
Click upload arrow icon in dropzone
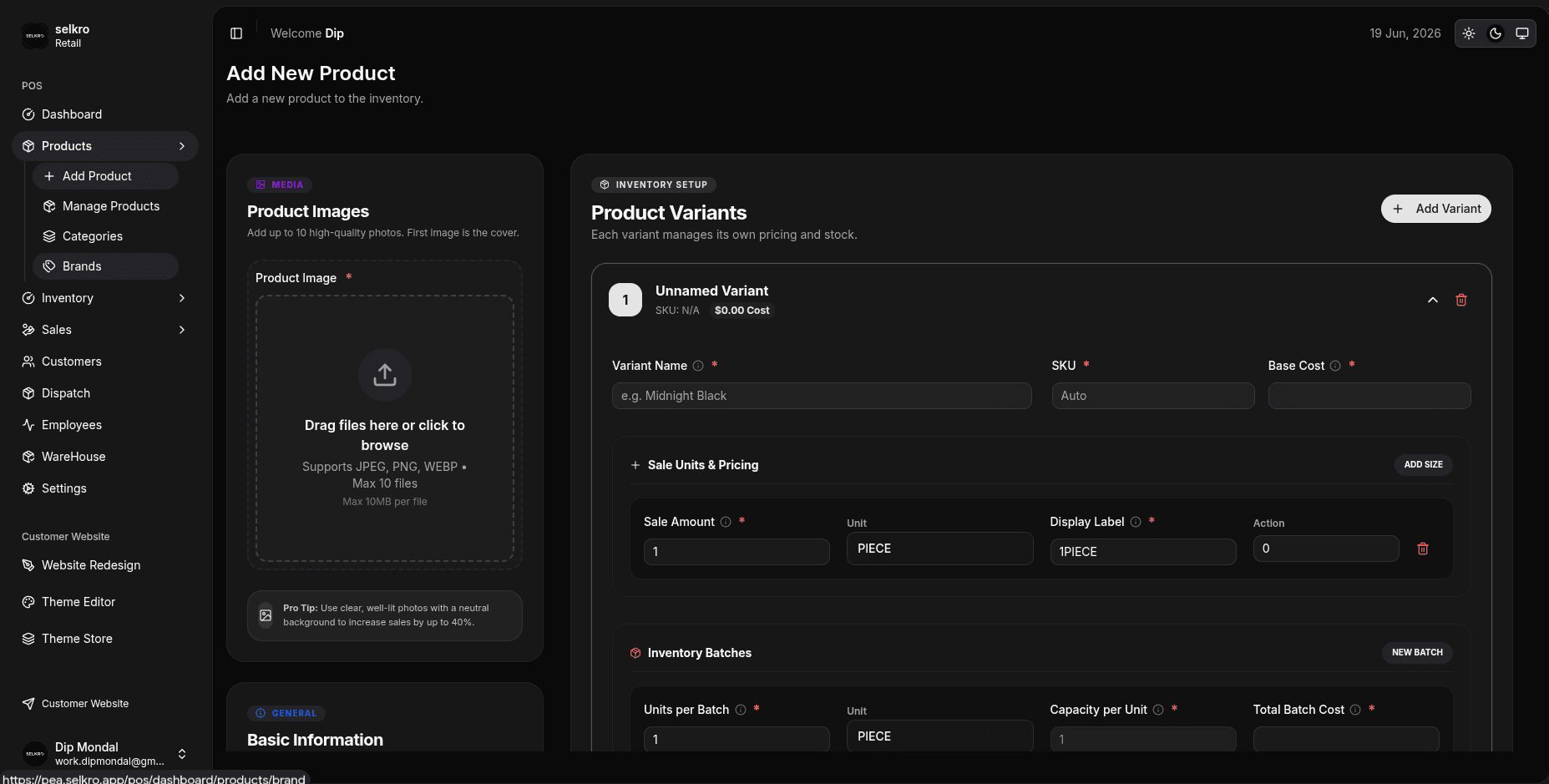point(385,375)
